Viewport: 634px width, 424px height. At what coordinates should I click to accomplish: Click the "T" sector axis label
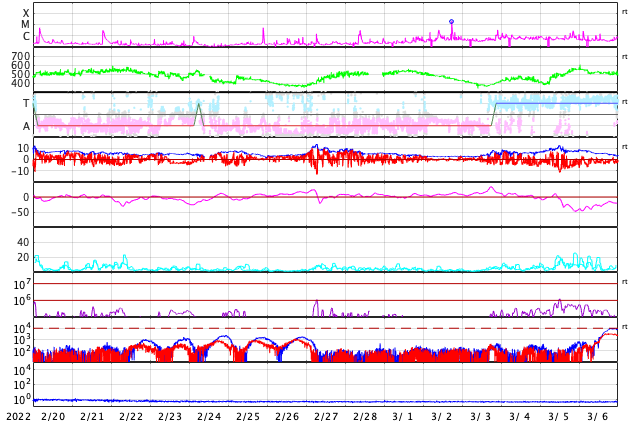26,103
